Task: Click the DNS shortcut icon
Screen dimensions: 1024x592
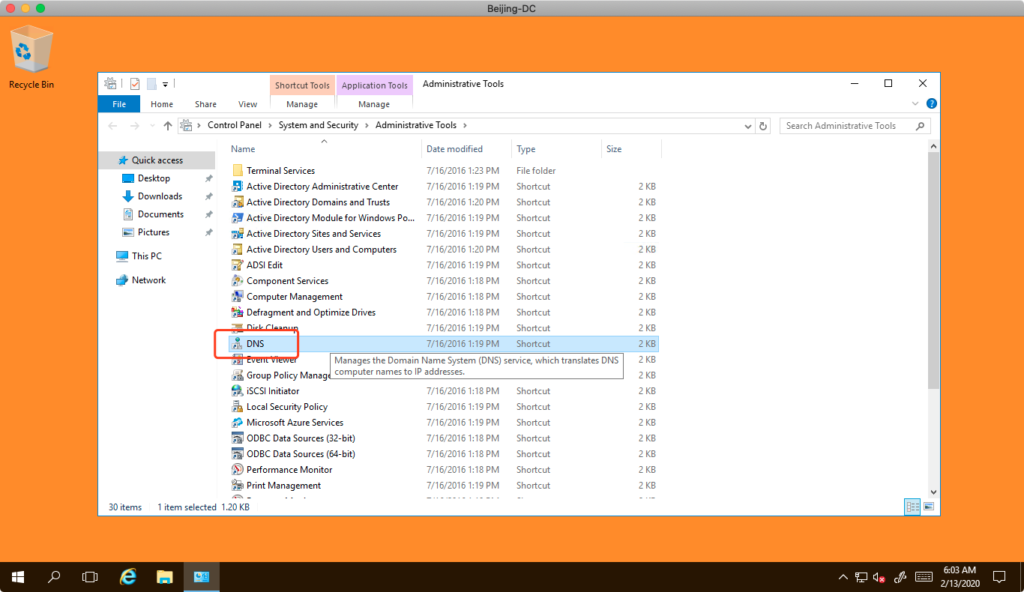Action: point(238,344)
